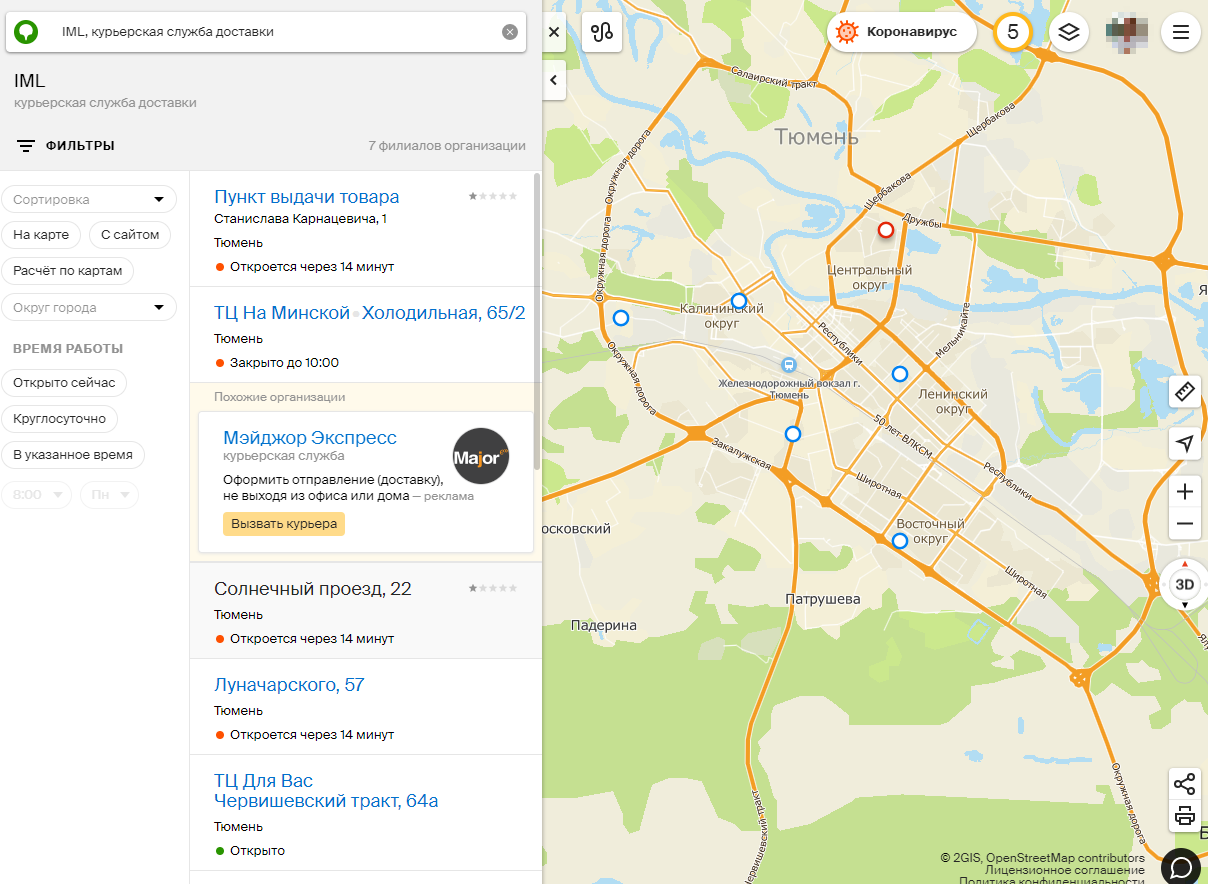This screenshot has height=884, width=1208.
Task: Click the green 2GIS logo in search box
Action: pyautogui.click(x=25, y=32)
